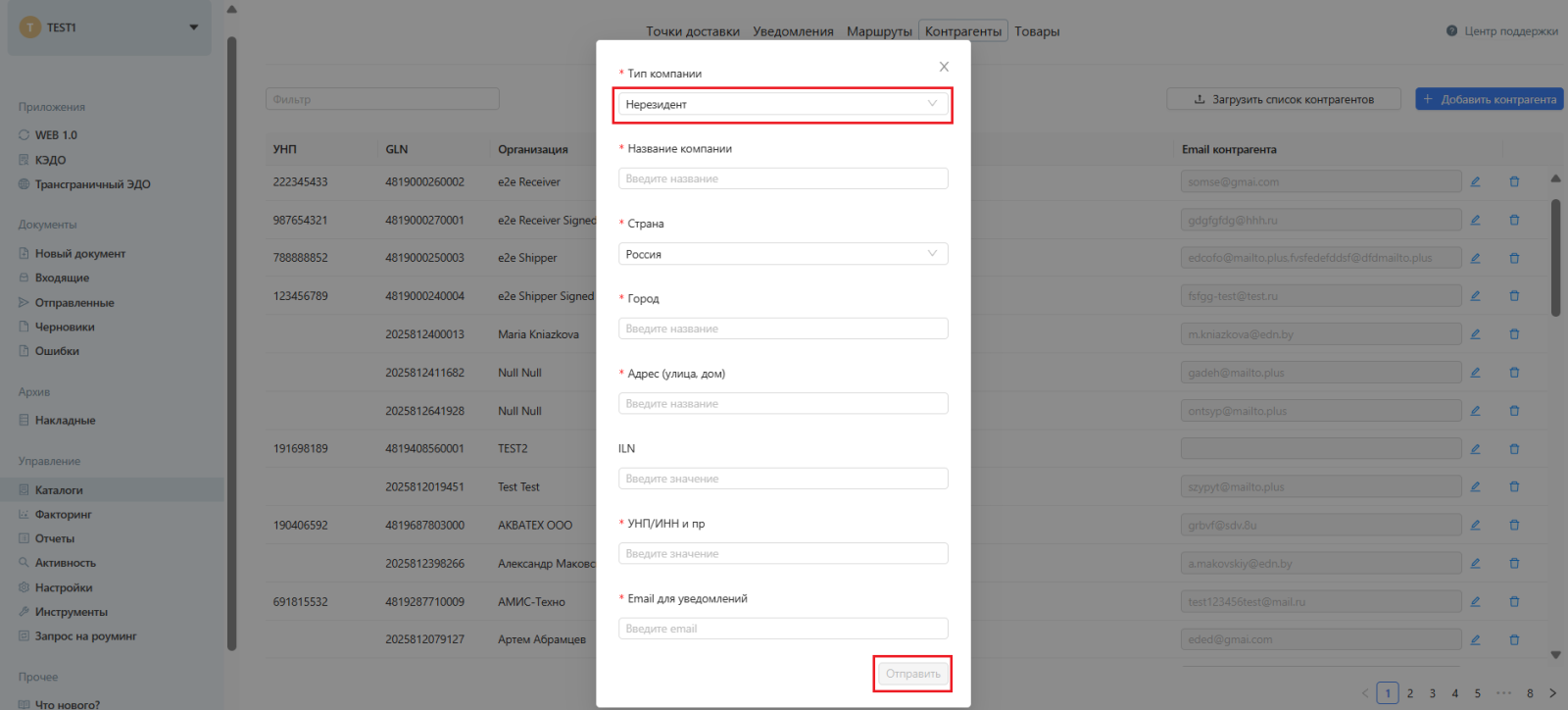This screenshot has width=1568, height=710.
Task: Open Отчеты in sidebar
Action: click(x=46, y=539)
